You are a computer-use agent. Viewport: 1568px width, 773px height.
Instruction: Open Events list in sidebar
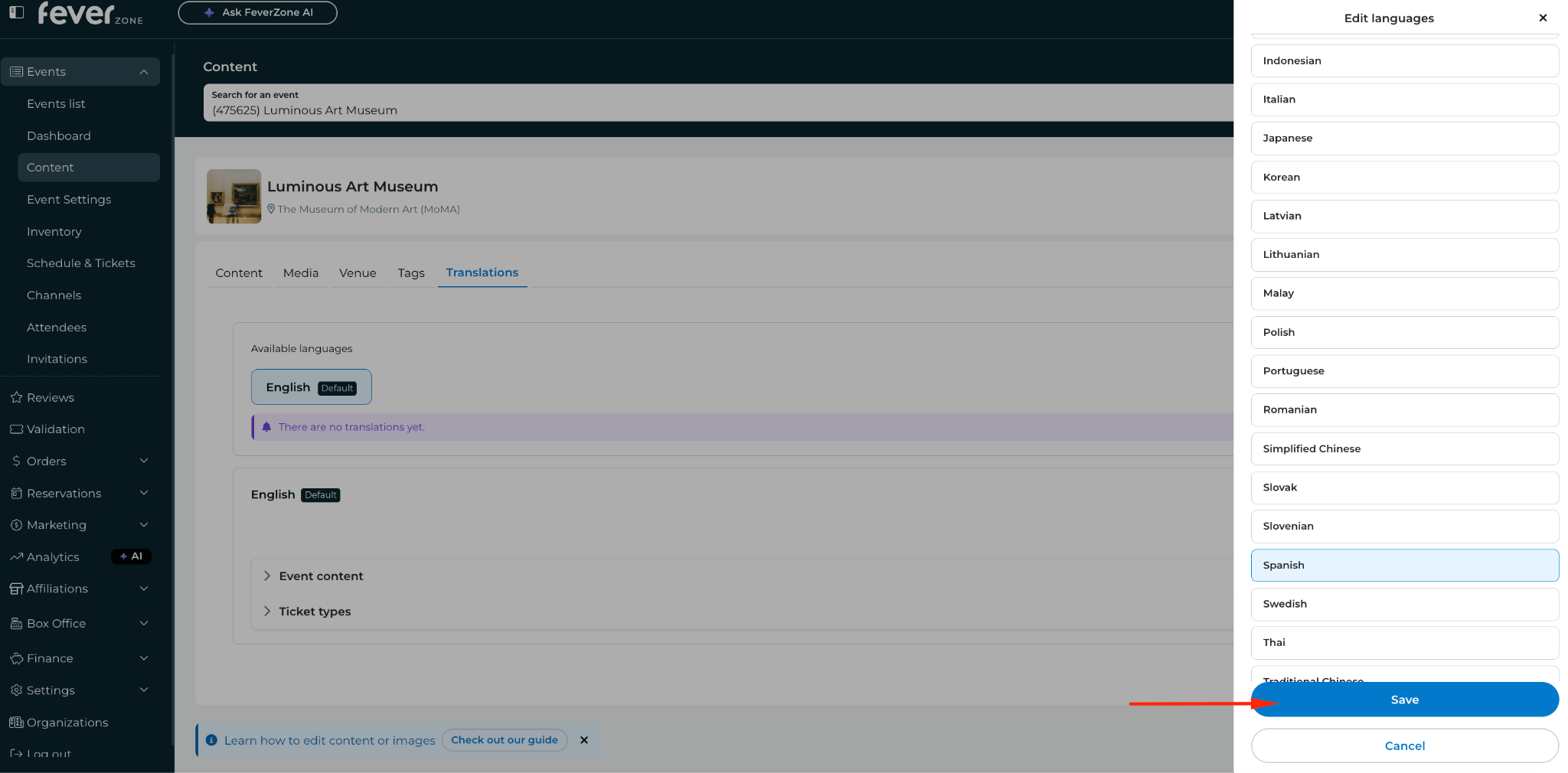pos(56,104)
